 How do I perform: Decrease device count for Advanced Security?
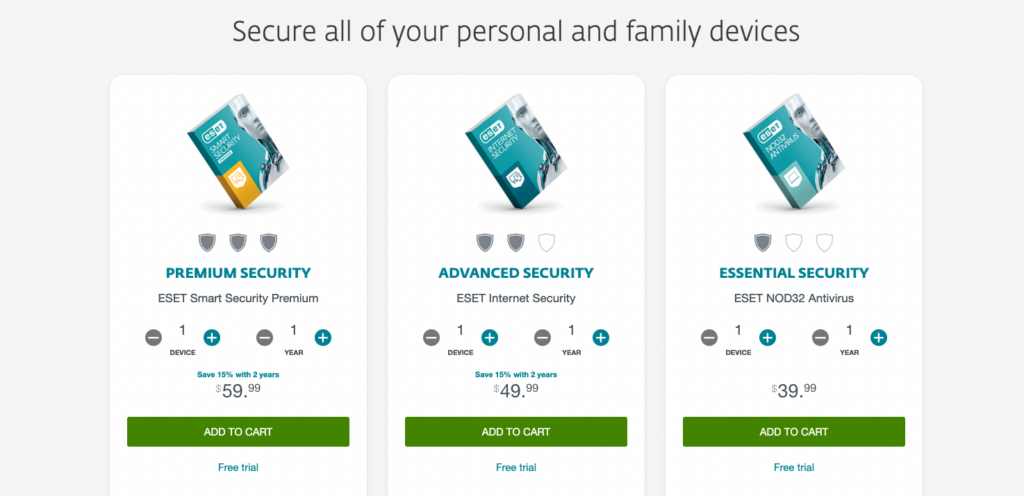pyautogui.click(x=432, y=337)
